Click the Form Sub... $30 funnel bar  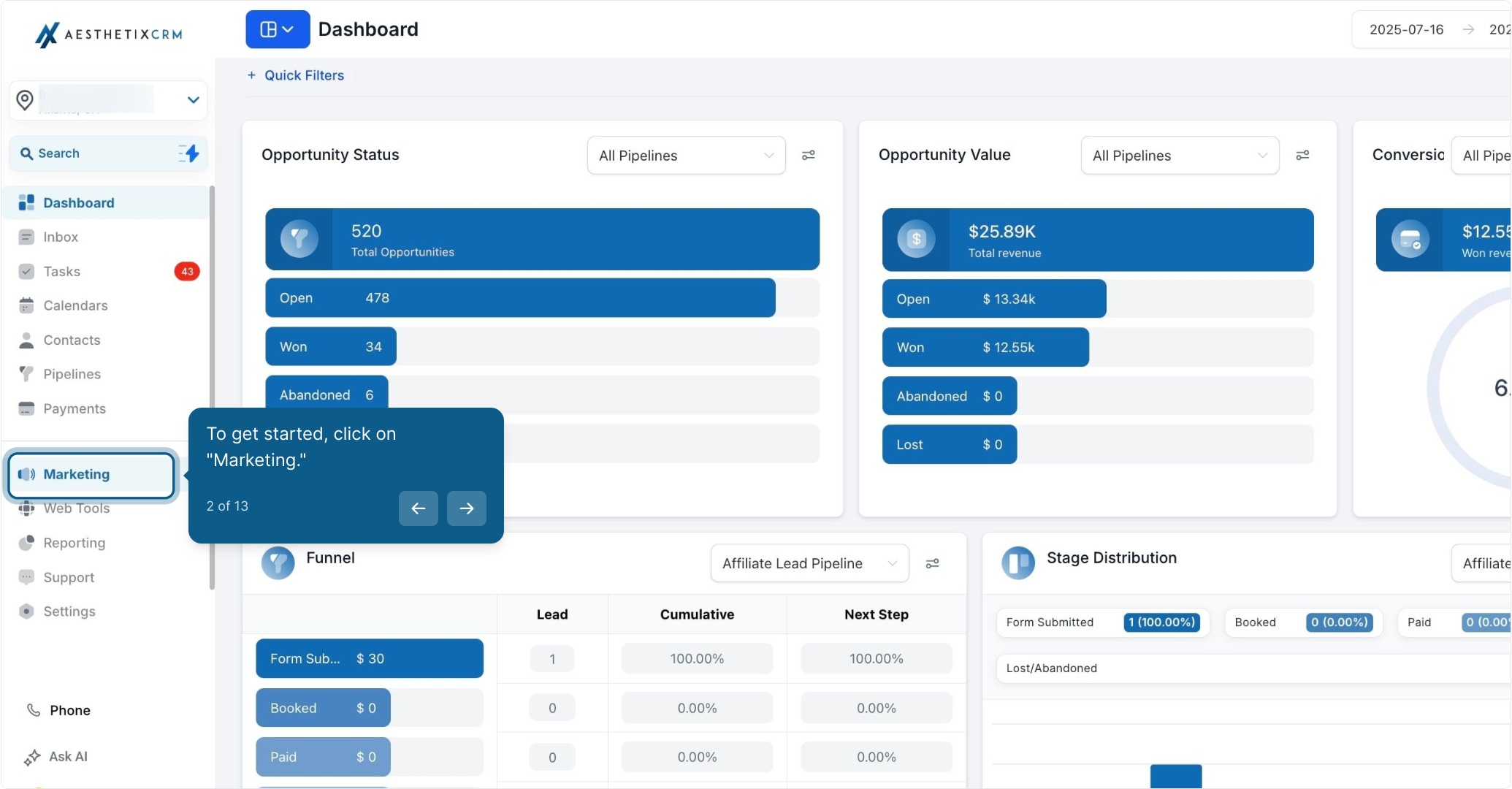click(370, 659)
